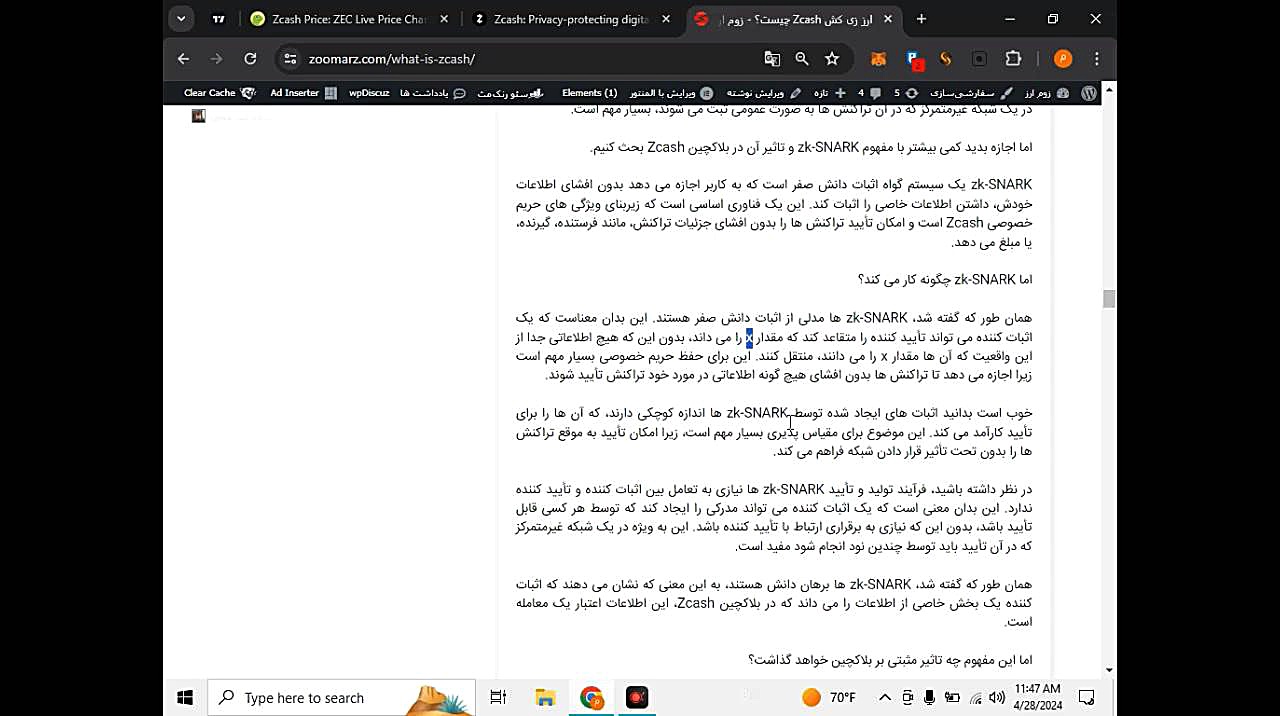Translate this page icon
The image size is (1280, 716).
pos(772,59)
